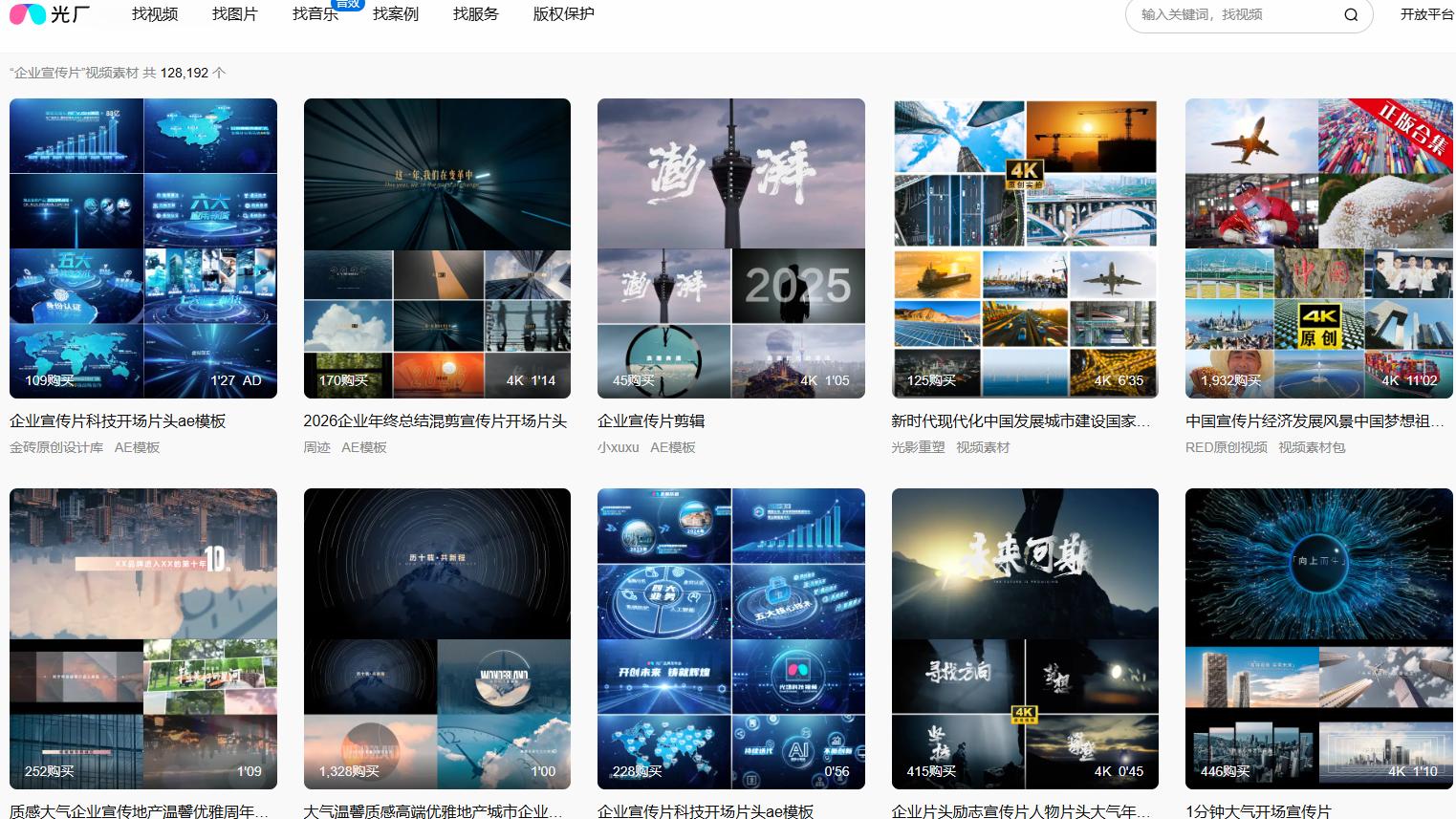
Task: Open the 澎湃 tower thumbnail with 2025
Action: [731, 248]
